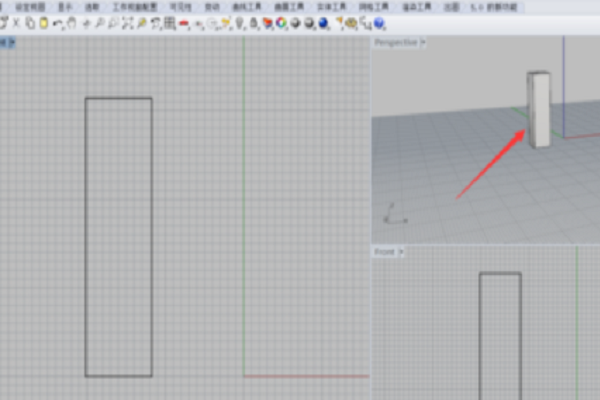Click the Undo arrow icon
The width and height of the screenshot is (600, 400).
point(57,23)
